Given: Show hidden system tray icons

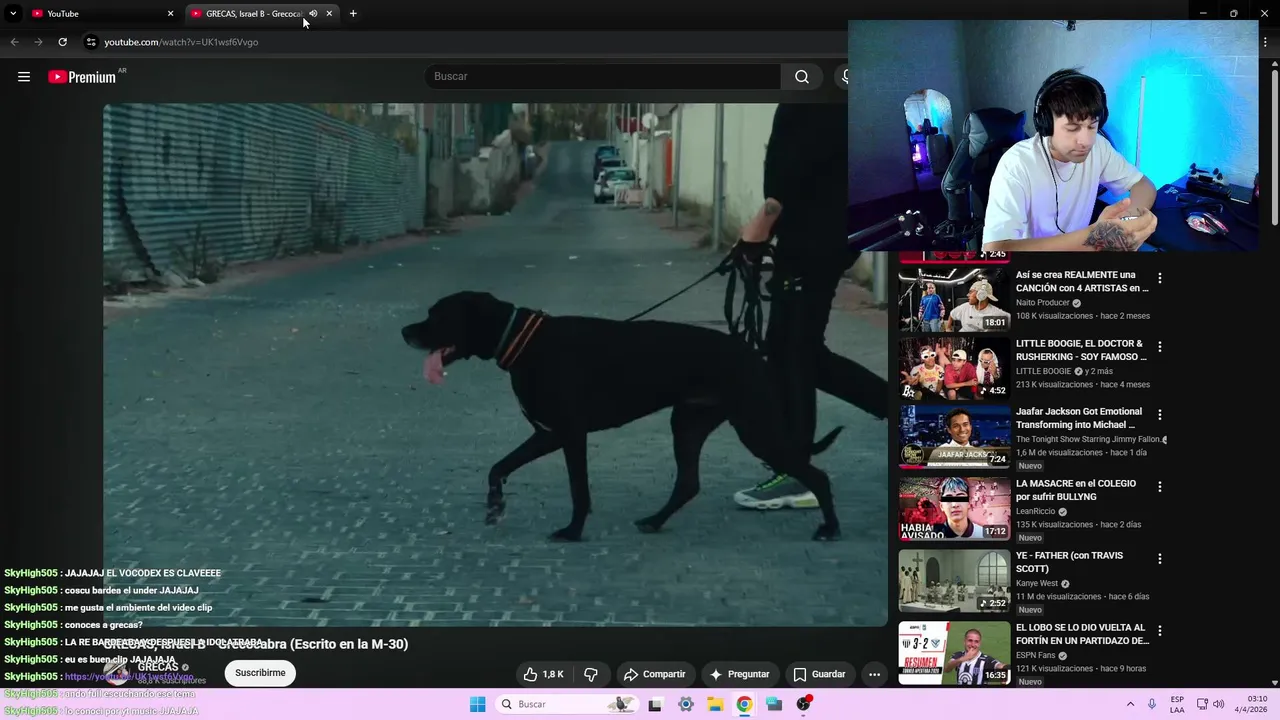Looking at the screenshot, I should pyautogui.click(x=1130, y=704).
